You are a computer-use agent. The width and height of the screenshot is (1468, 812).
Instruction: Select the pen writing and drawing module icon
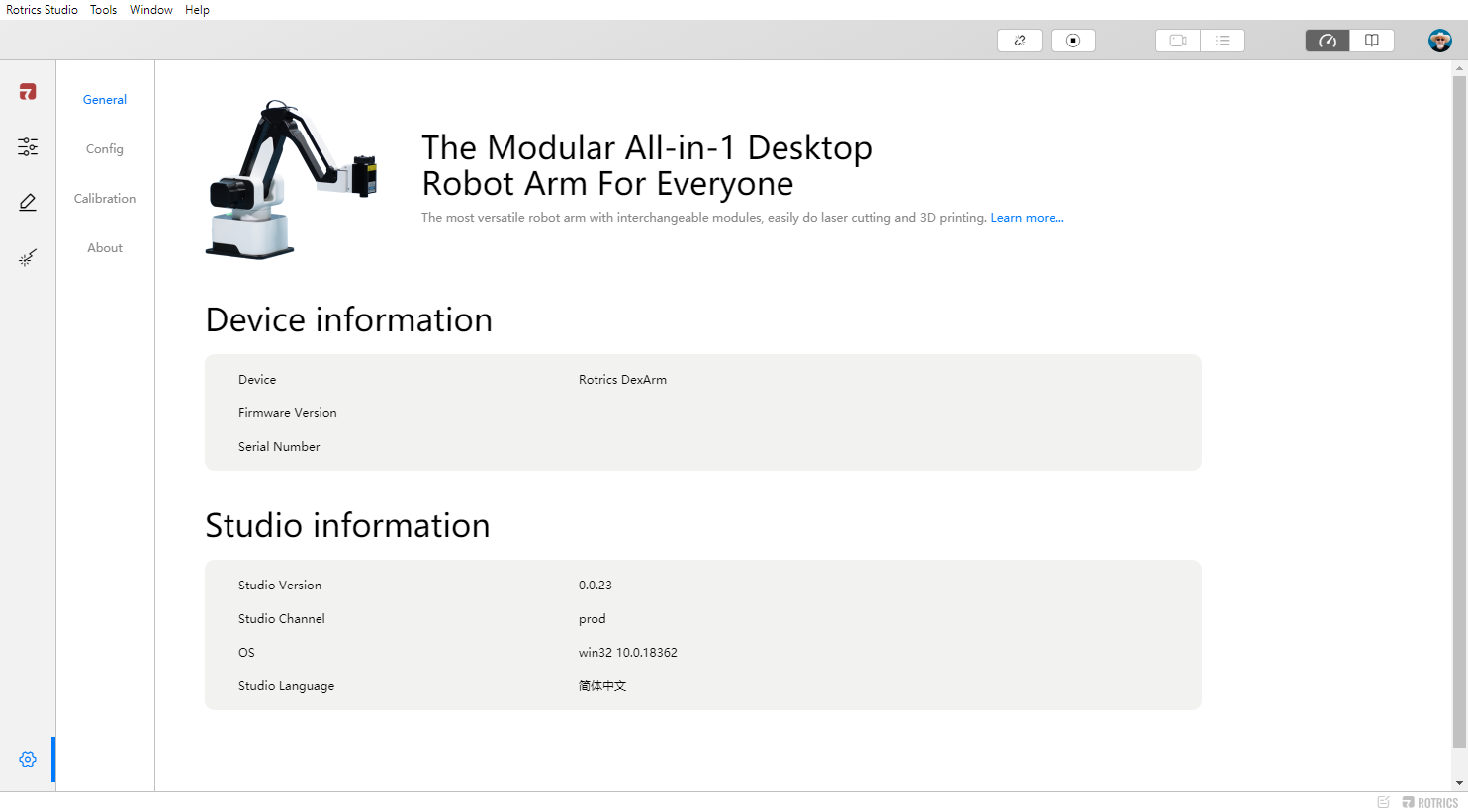coord(28,203)
